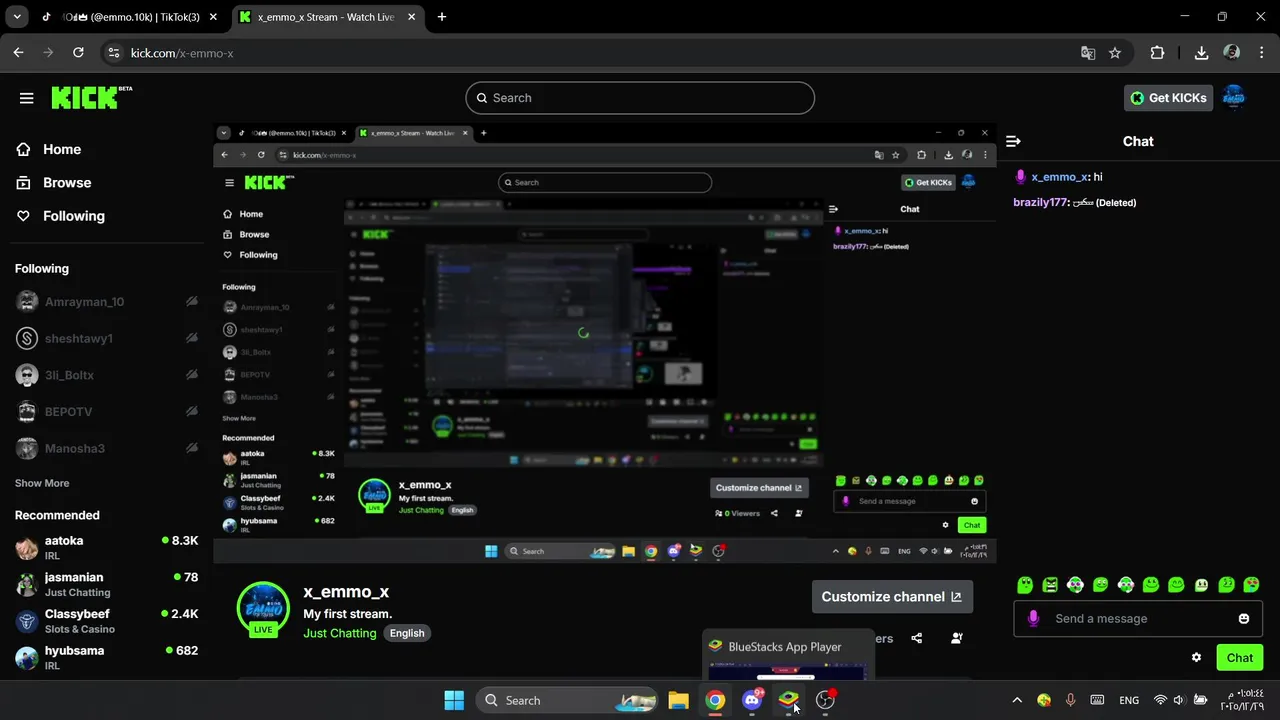Click the site info icon in address bar

(x=114, y=53)
